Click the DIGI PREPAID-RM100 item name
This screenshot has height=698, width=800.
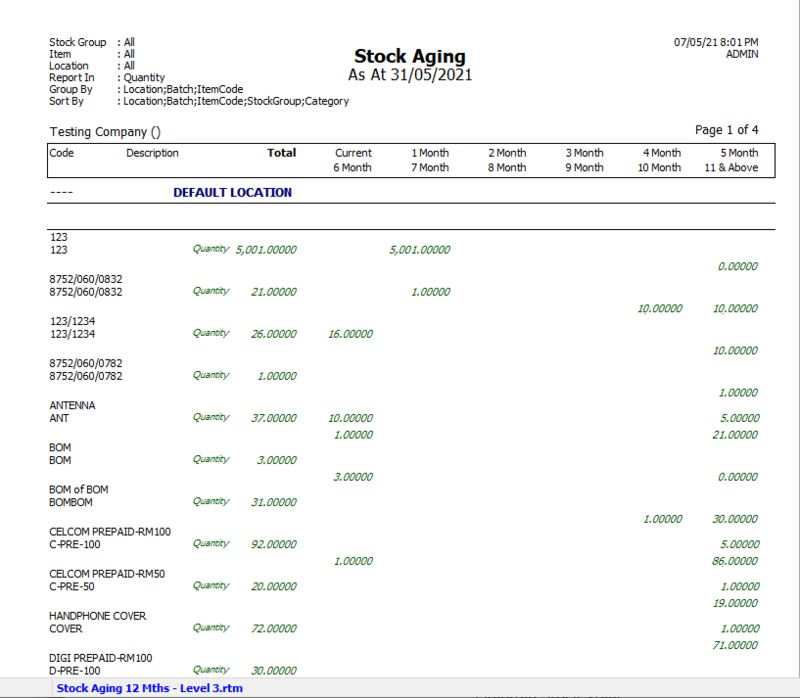click(101, 658)
